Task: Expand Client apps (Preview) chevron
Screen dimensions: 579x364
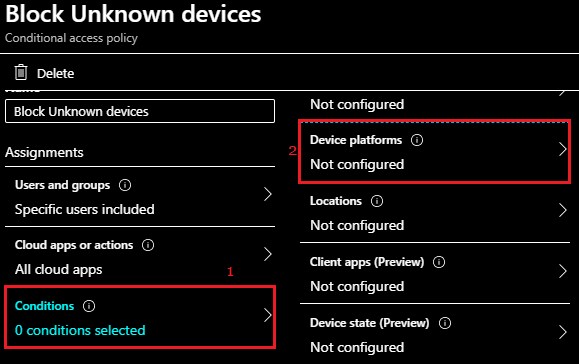Action: 562,271
